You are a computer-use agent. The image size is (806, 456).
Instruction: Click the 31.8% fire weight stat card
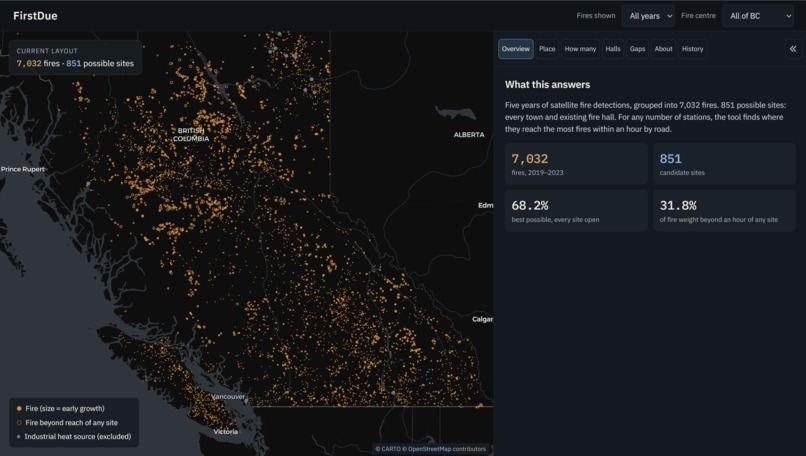click(724, 211)
